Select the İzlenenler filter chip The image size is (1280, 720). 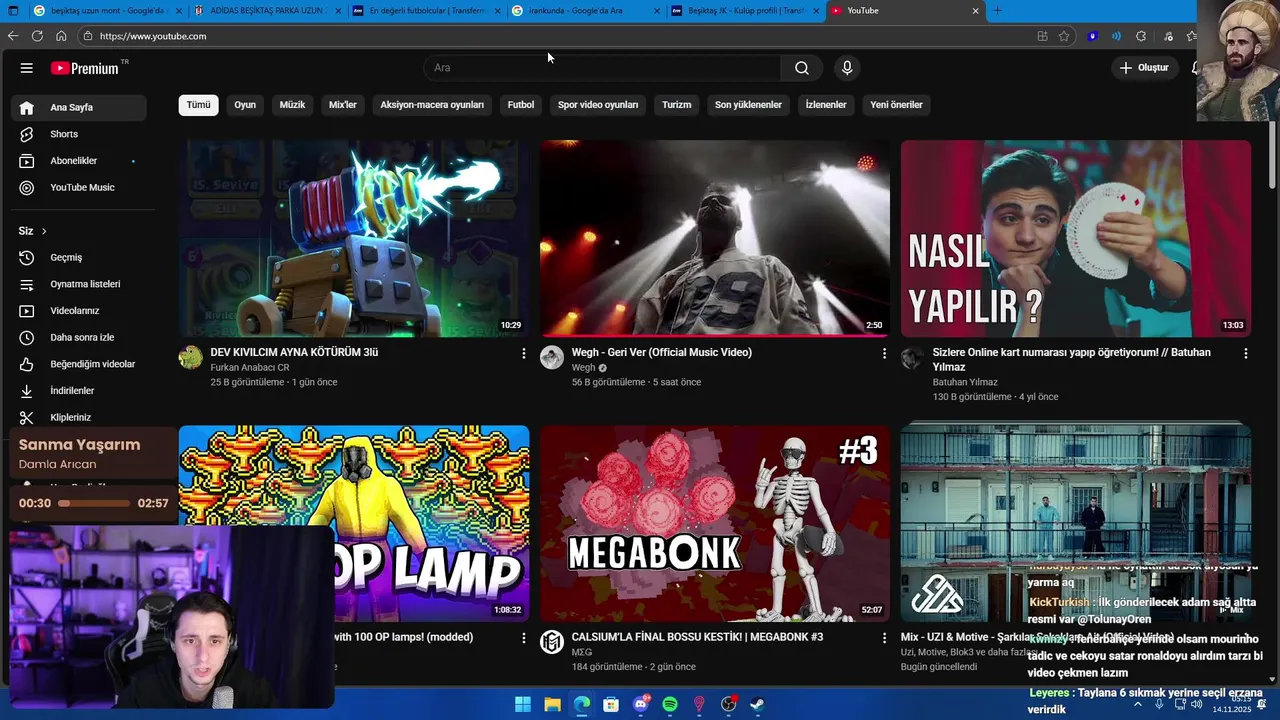(x=826, y=104)
